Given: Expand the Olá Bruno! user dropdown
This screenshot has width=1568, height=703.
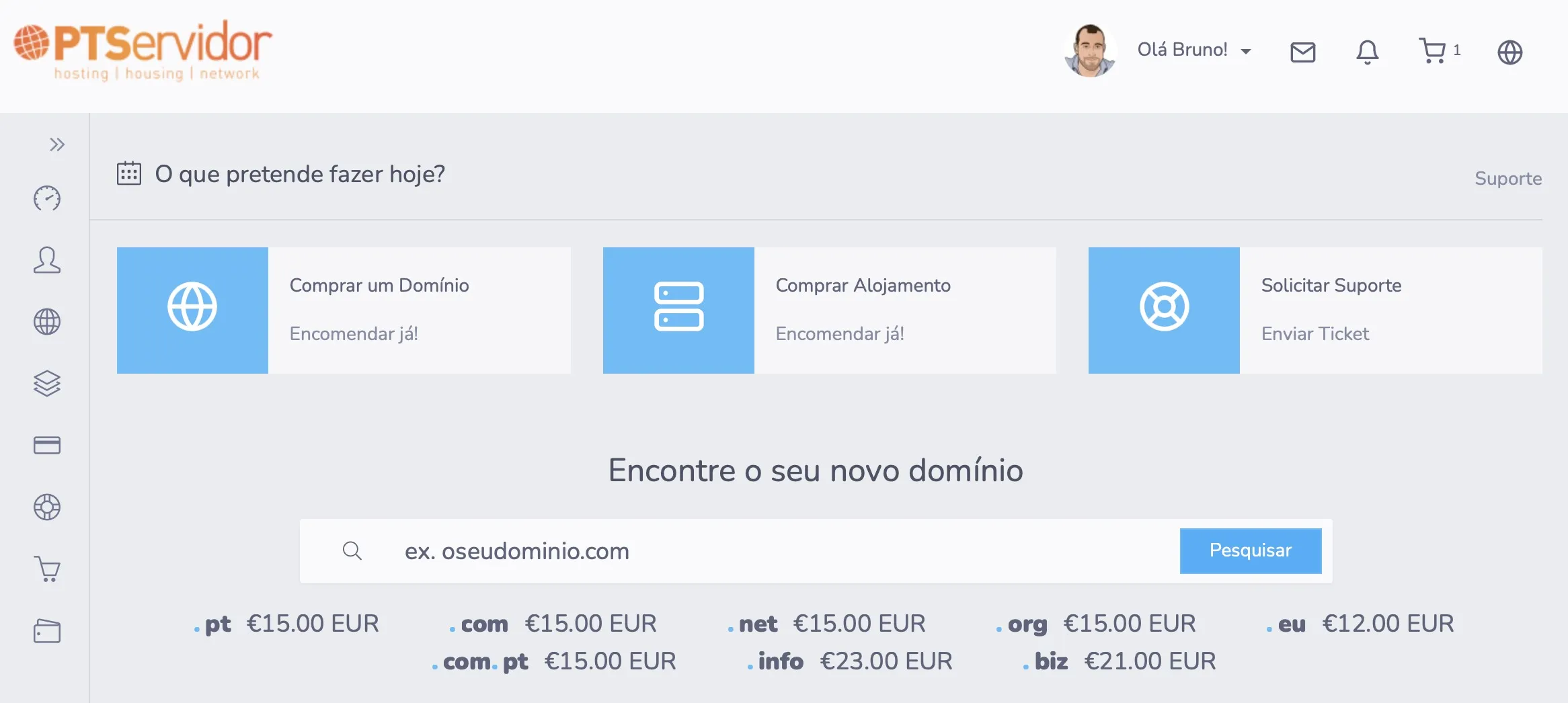Looking at the screenshot, I should point(1194,50).
